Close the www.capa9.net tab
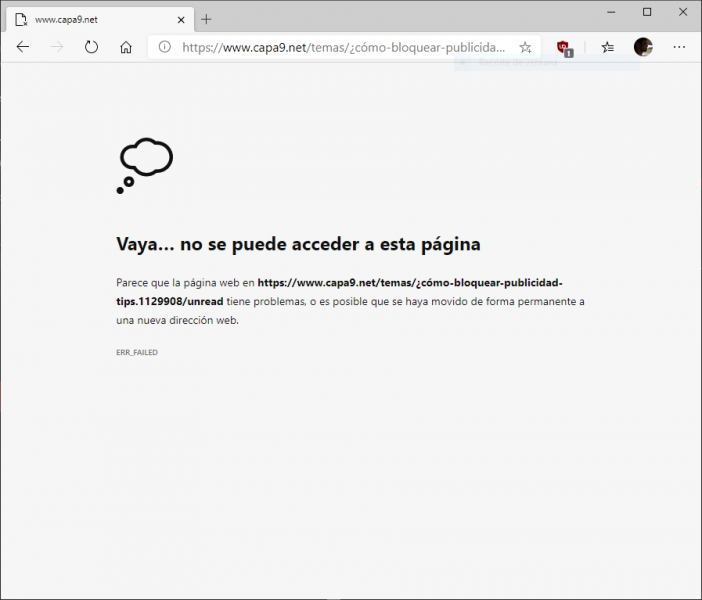Image resolution: width=702 pixels, height=600 pixels. (x=181, y=19)
